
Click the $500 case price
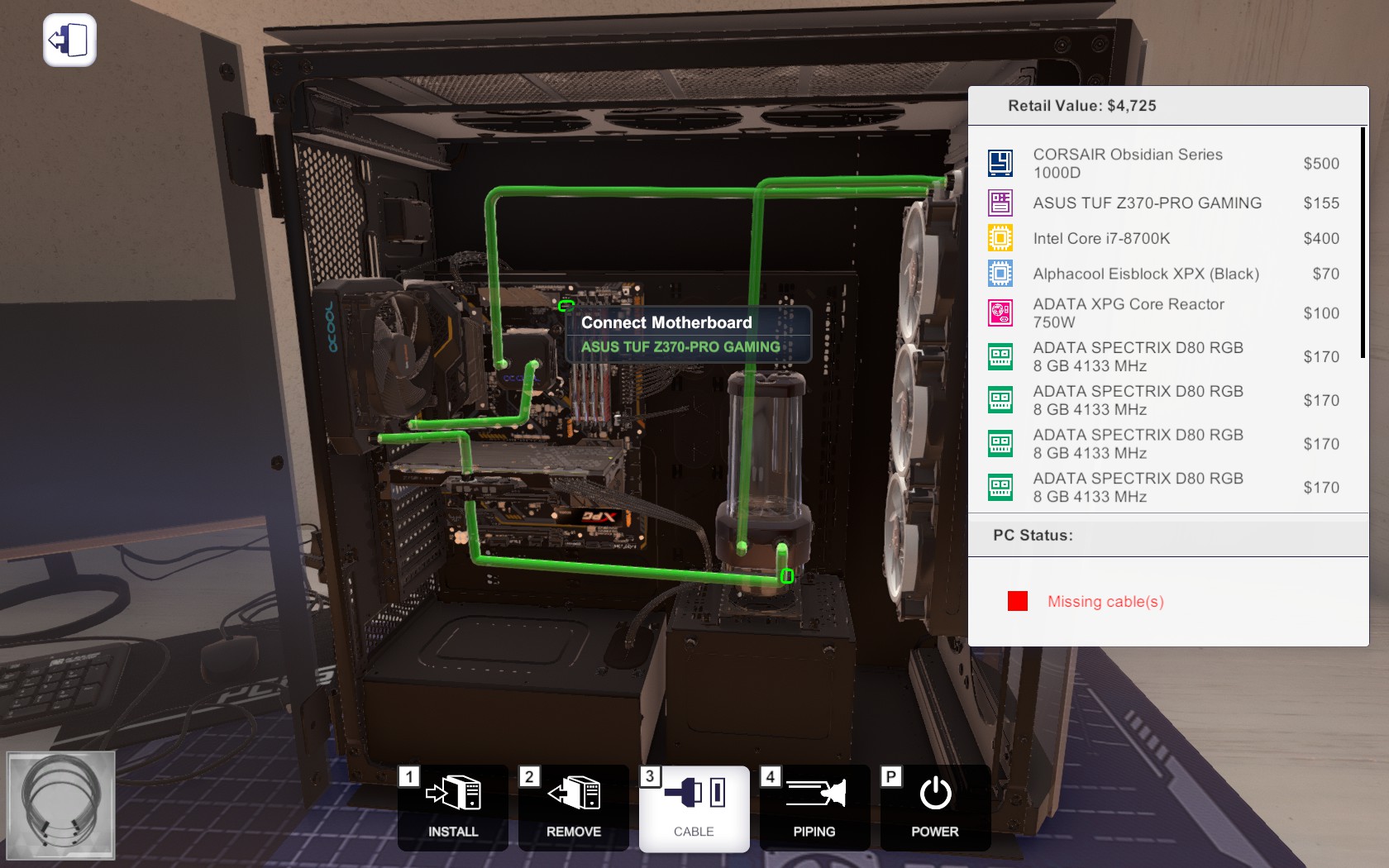click(1321, 164)
